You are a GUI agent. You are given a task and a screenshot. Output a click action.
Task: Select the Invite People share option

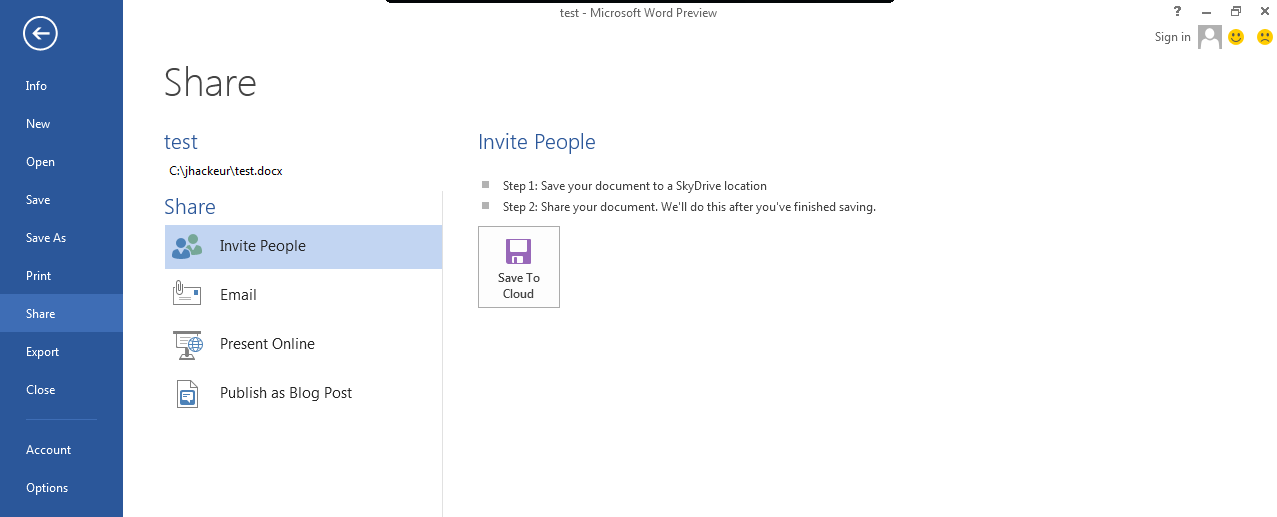coord(303,246)
